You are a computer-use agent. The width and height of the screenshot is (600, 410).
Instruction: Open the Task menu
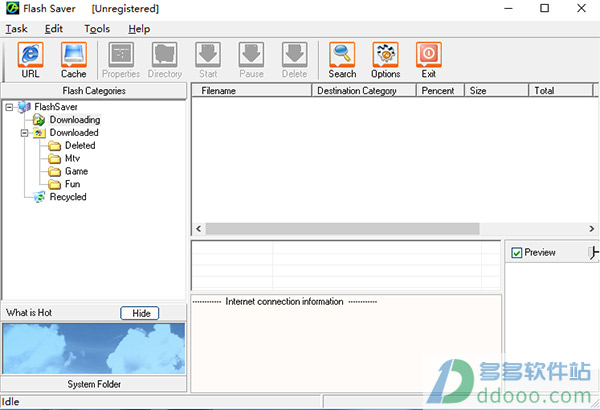(x=16, y=29)
